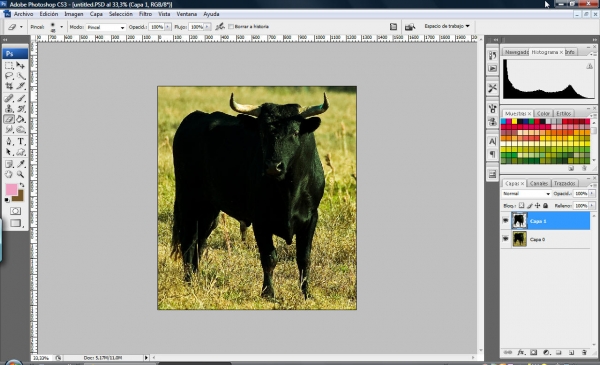This screenshot has height=365, width=600.
Task: Toggle lock position
Action: tap(538, 205)
